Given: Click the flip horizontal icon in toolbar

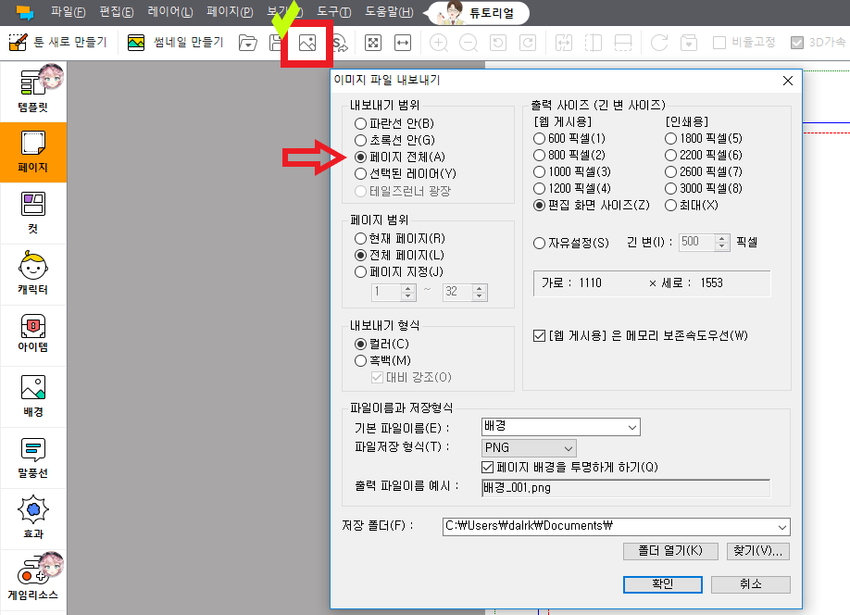Looking at the screenshot, I should (564, 43).
